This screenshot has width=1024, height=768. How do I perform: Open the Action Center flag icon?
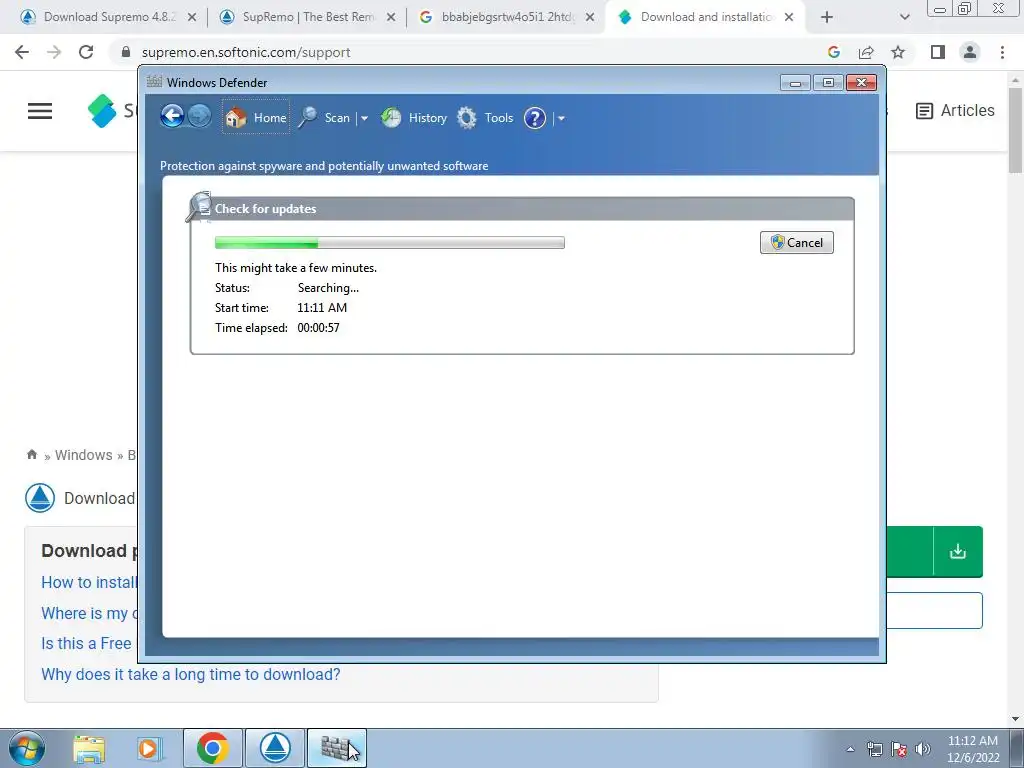[899, 749]
